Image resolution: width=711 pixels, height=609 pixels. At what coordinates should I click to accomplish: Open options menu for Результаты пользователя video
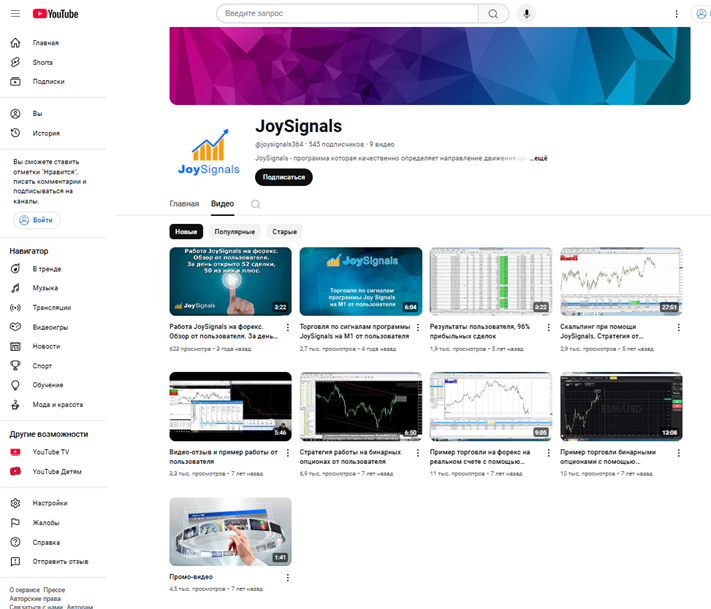tap(548, 327)
